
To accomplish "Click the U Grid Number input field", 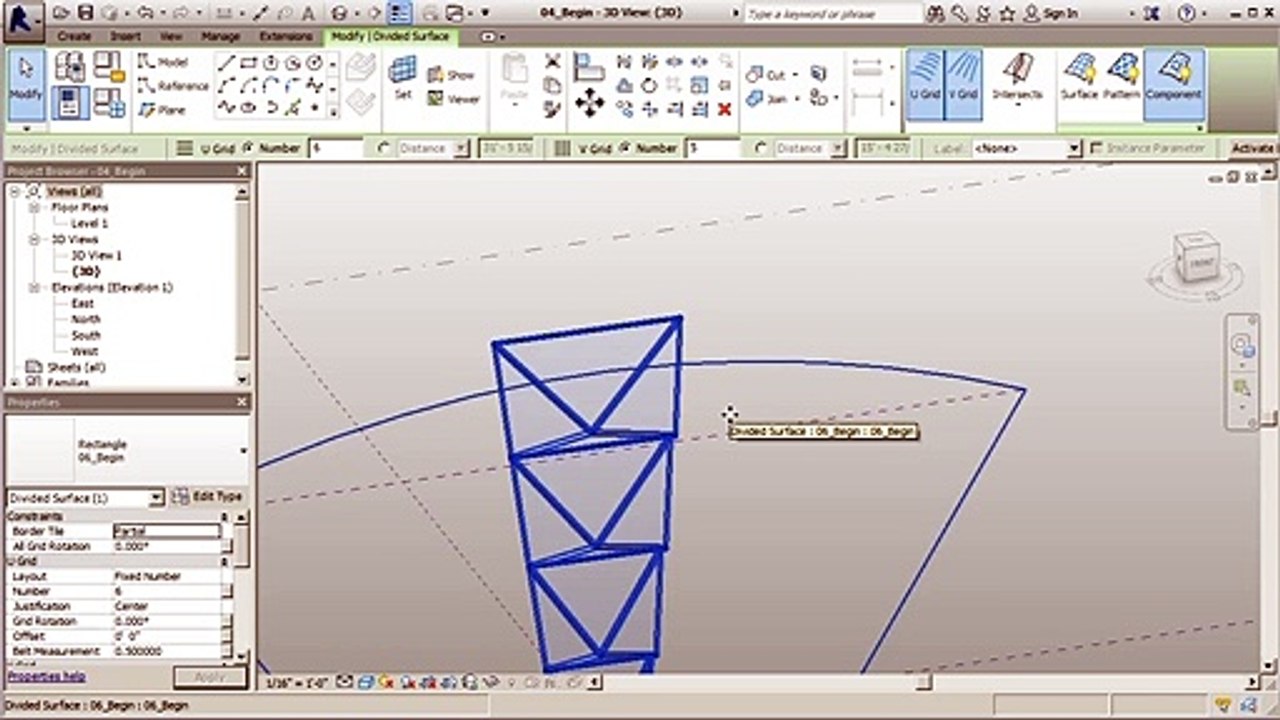I will [x=335, y=148].
